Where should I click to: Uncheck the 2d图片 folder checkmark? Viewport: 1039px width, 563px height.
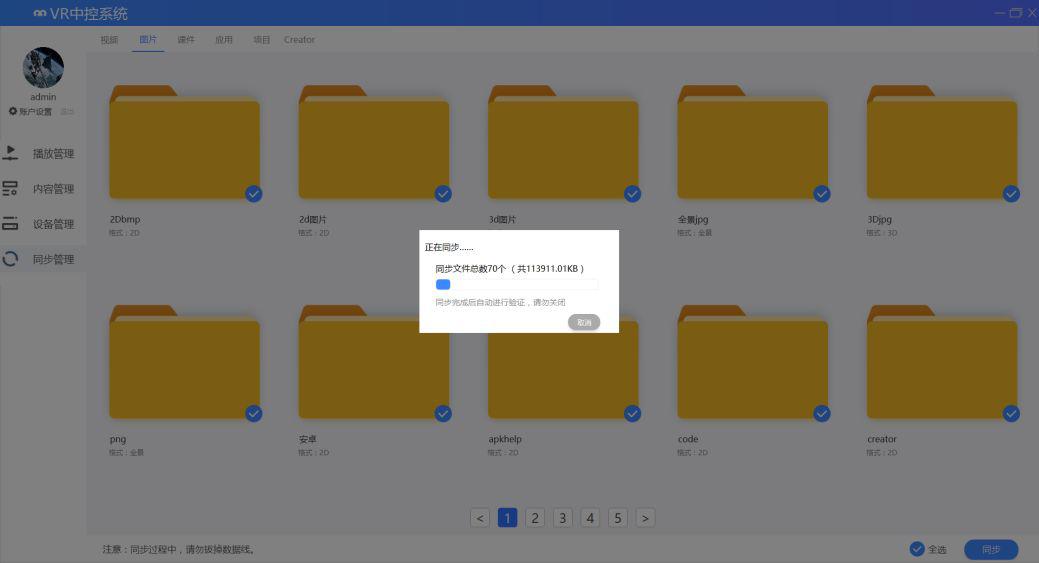click(443, 194)
